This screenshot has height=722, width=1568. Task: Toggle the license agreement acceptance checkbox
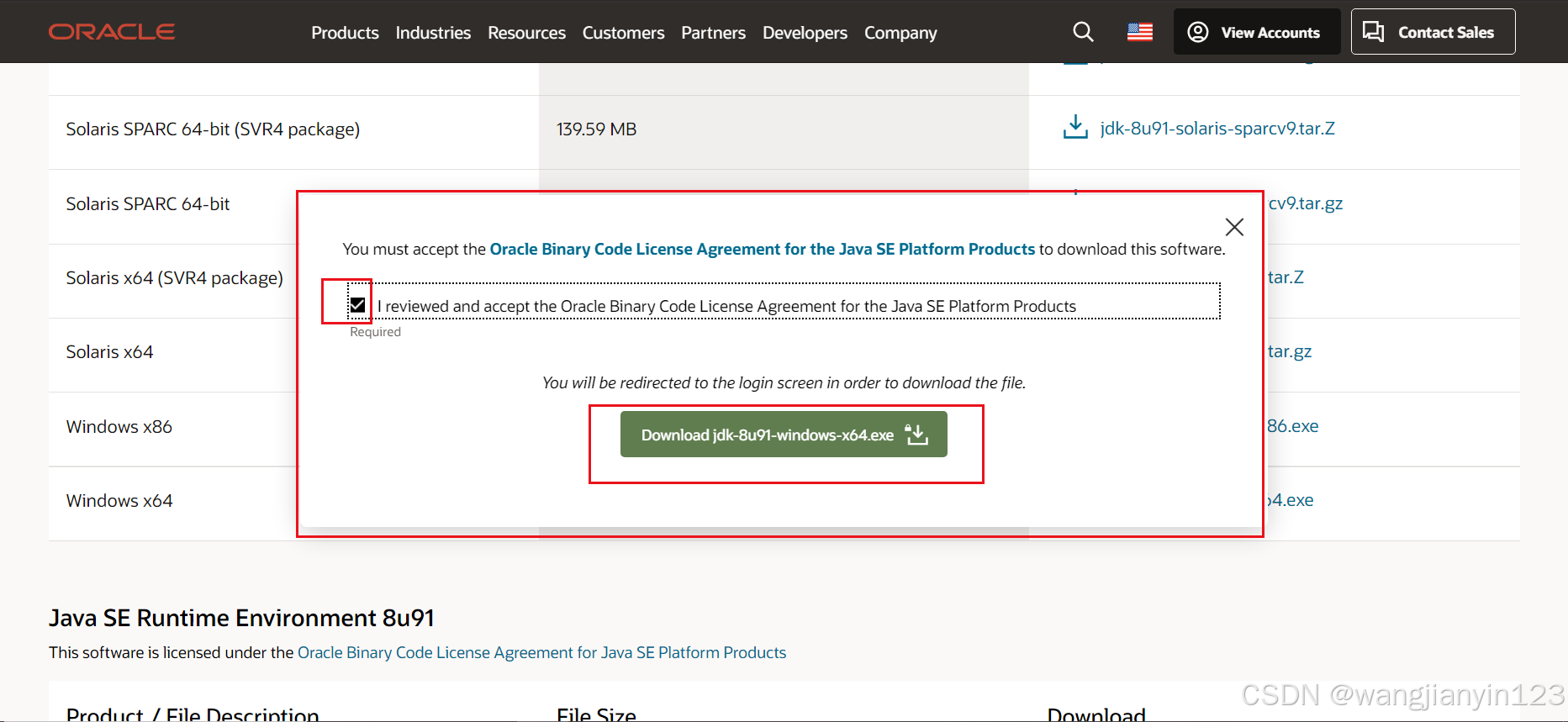[x=357, y=305]
